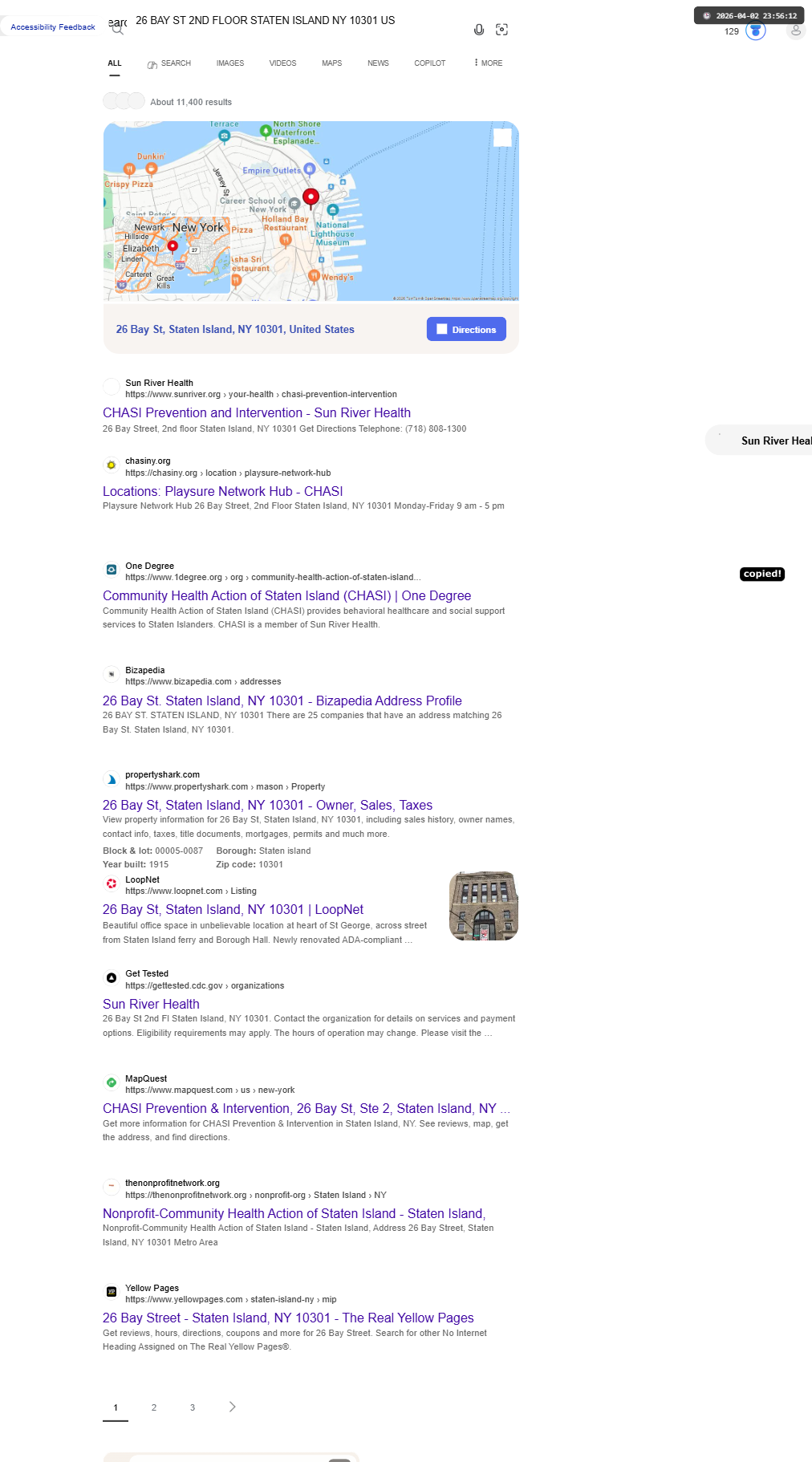Open the Nonprofit-Community Health Action result
The height and width of the screenshot is (1462, 812).
(x=294, y=1213)
